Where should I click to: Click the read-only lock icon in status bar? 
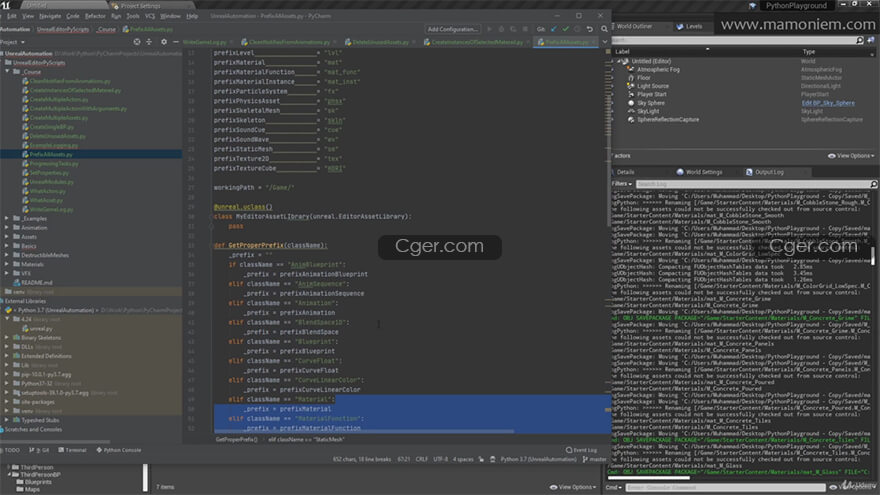(481, 459)
